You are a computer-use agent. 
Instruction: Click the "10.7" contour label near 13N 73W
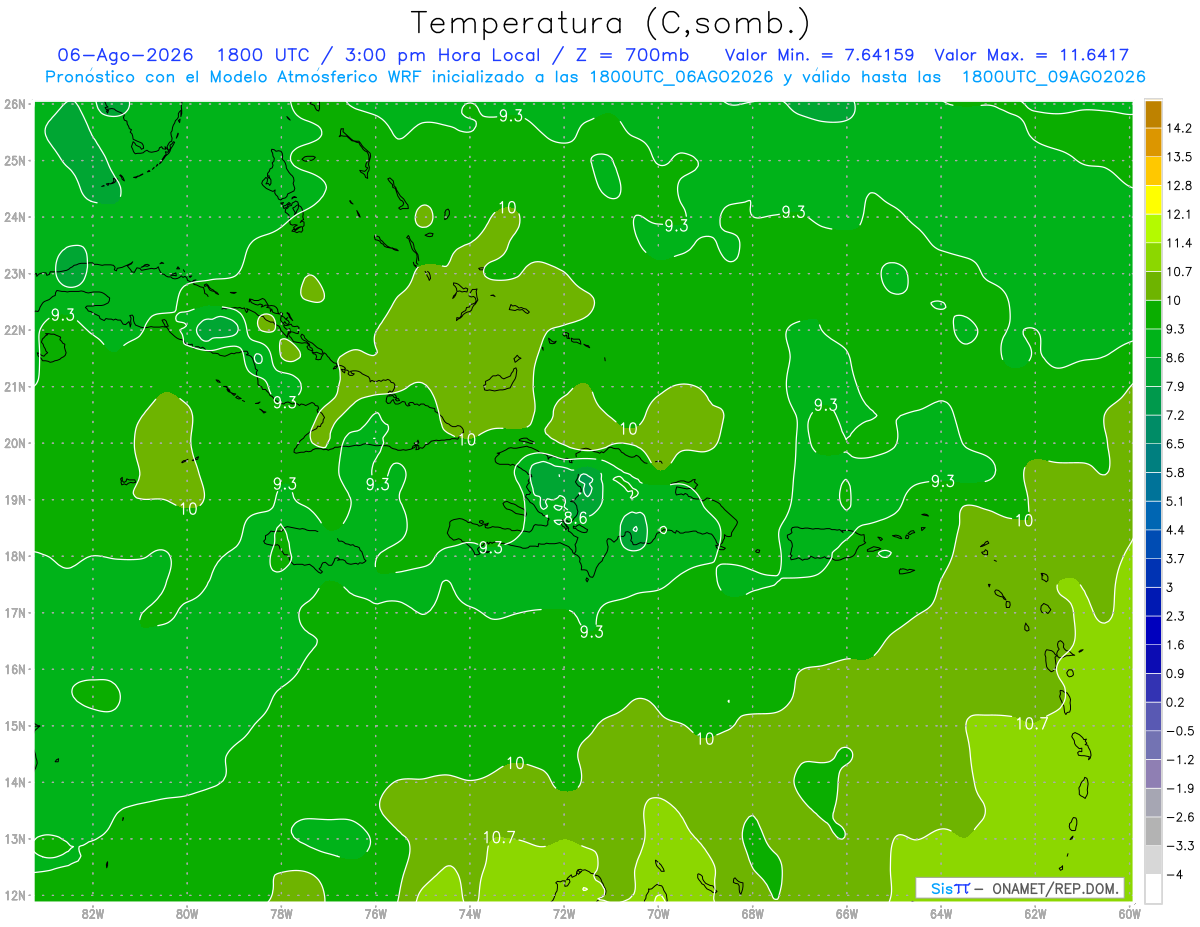tap(498, 837)
